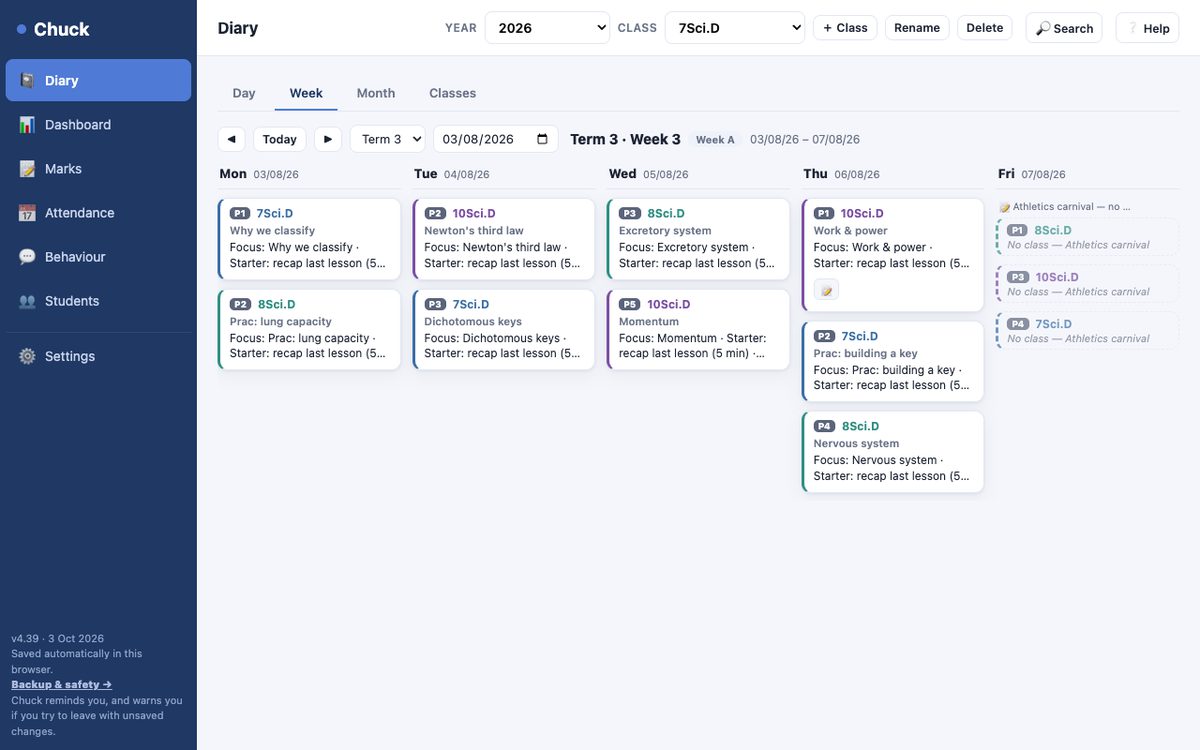Screen dimensions: 1200x750
Task: Click the Week A badge
Action: (715, 140)
